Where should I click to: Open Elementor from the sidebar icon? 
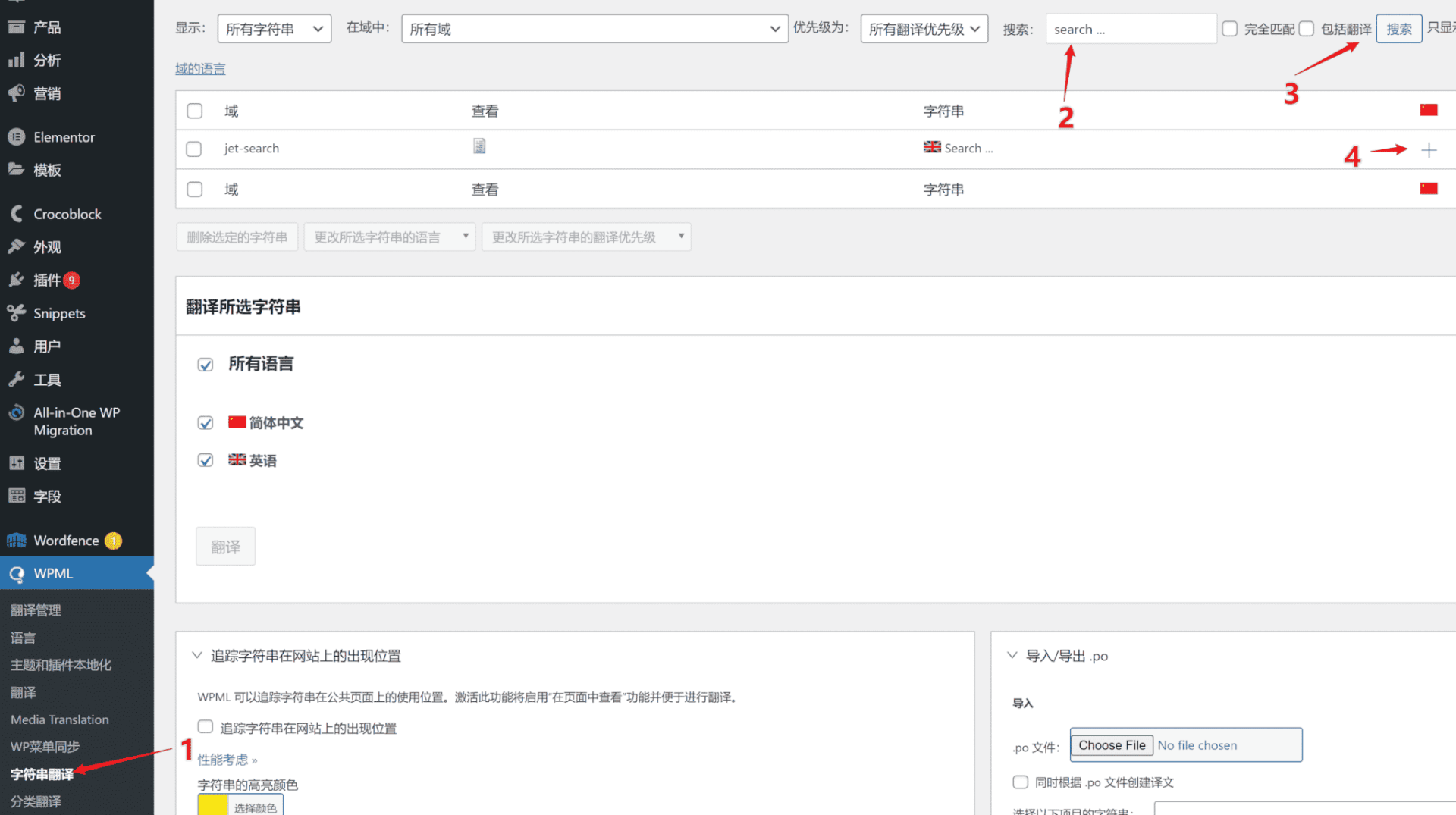(x=17, y=137)
